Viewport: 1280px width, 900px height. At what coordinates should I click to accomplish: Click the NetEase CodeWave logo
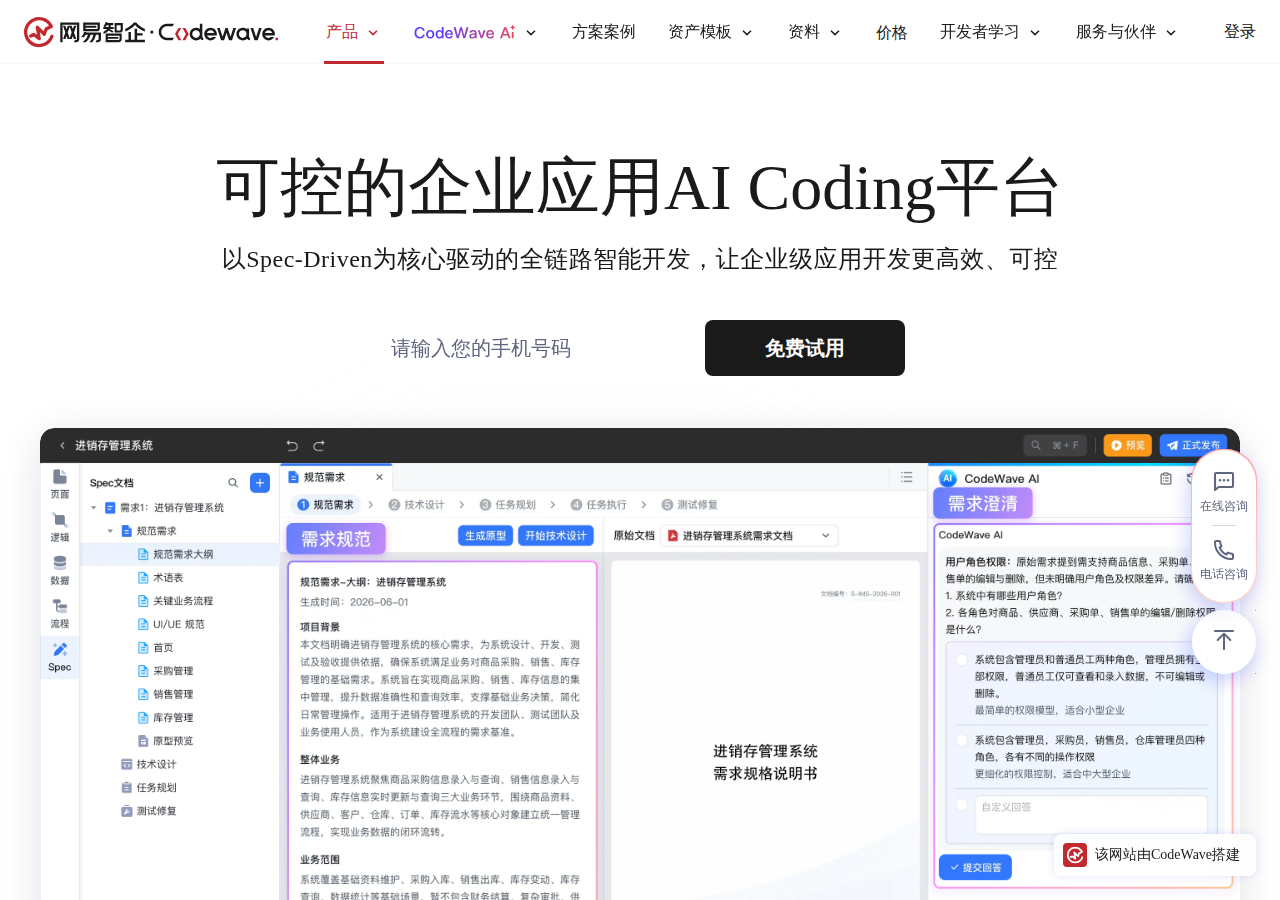coord(151,32)
